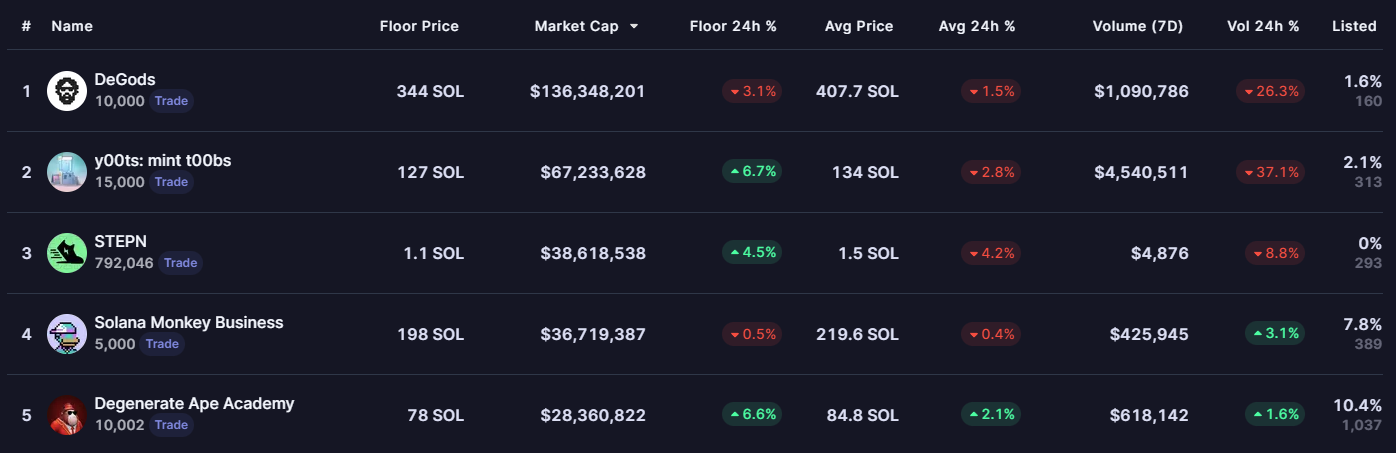Viewport: 1396px width, 453px height.
Task: Open the DeGods collection name link
Action: [x=125, y=80]
